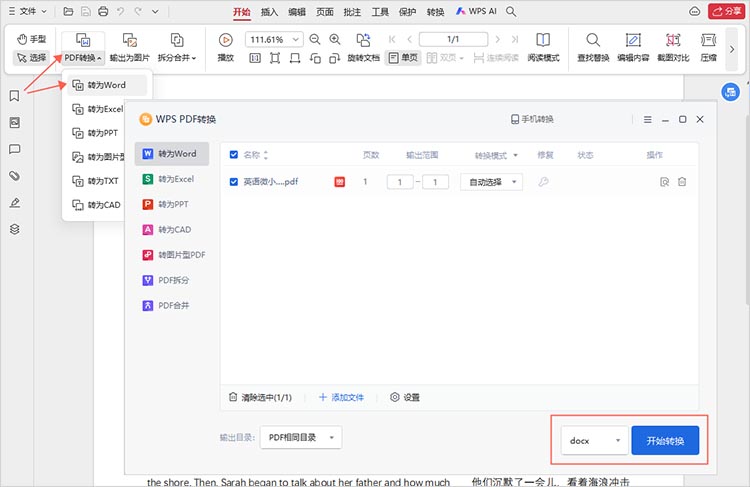Uncheck the 英语微小 pdf file checkbox

pos(234,182)
